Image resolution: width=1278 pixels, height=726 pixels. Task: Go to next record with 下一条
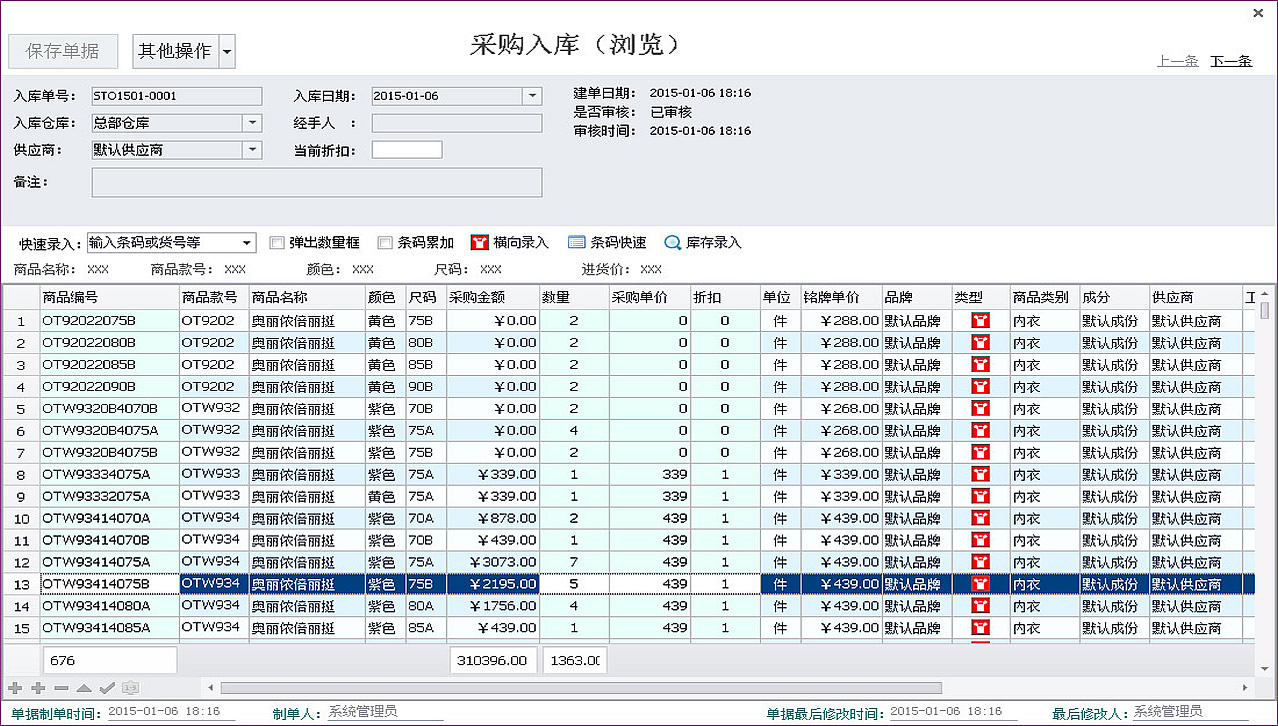(x=1231, y=61)
